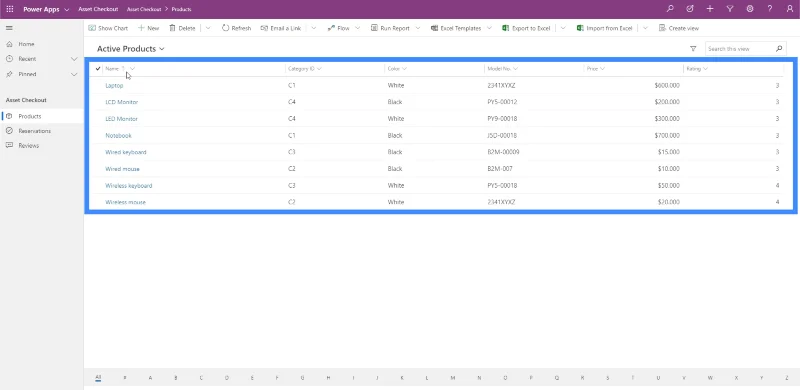Image resolution: width=800 pixels, height=390 pixels.
Task: Click the search magnifier in top bar
Action: [x=670, y=9]
